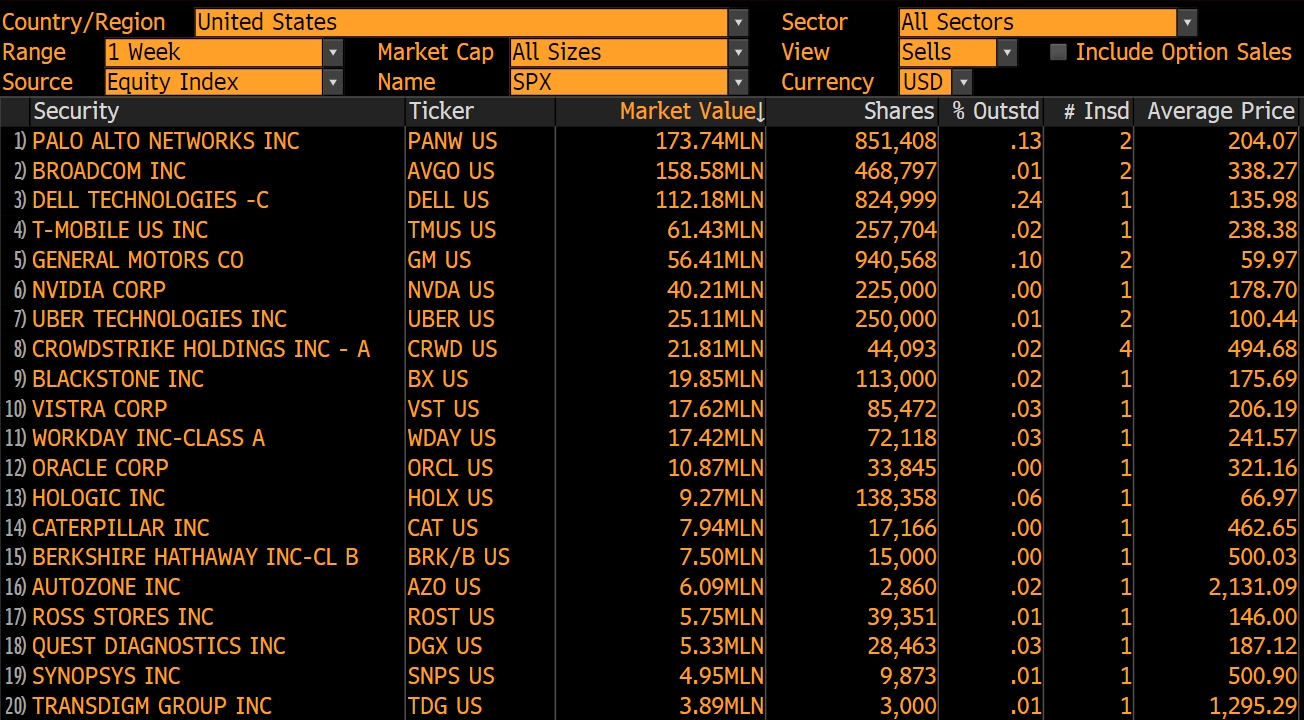Select the AVGO US ticker
The image size is (1304, 720).
click(451, 171)
